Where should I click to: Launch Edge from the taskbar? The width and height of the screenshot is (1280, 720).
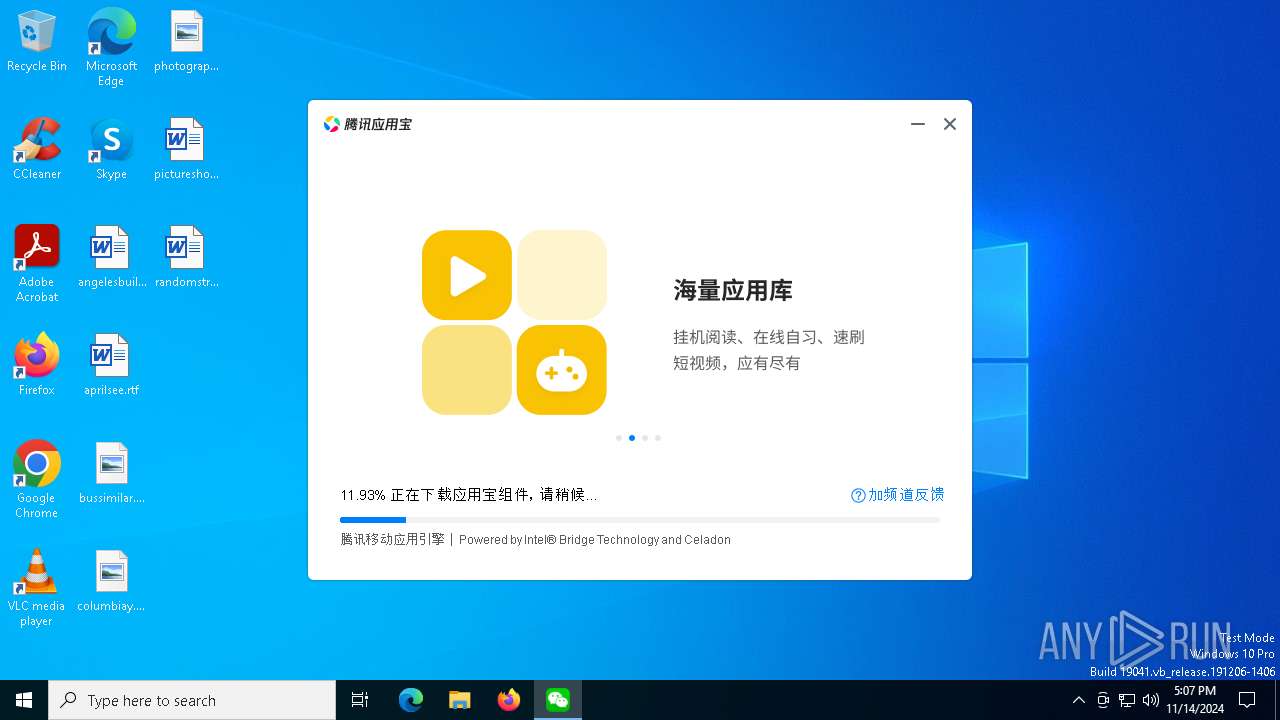coord(411,700)
